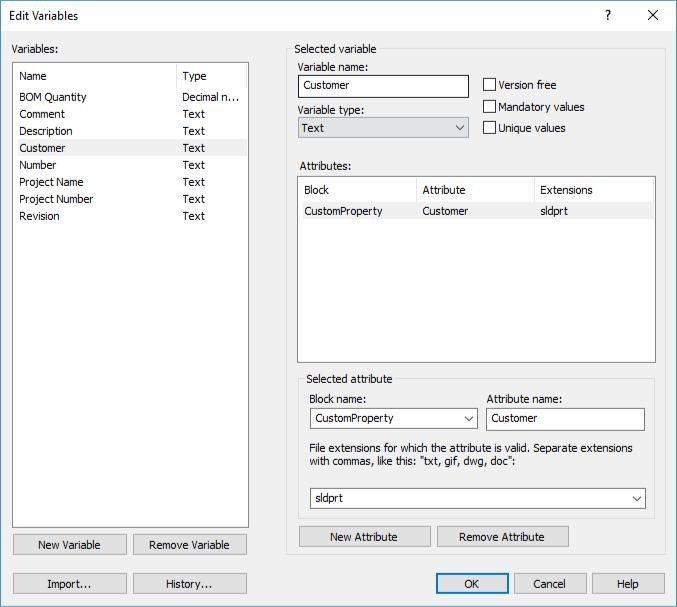Select the Comment variable row
This screenshot has width=677, height=607.
point(130,114)
